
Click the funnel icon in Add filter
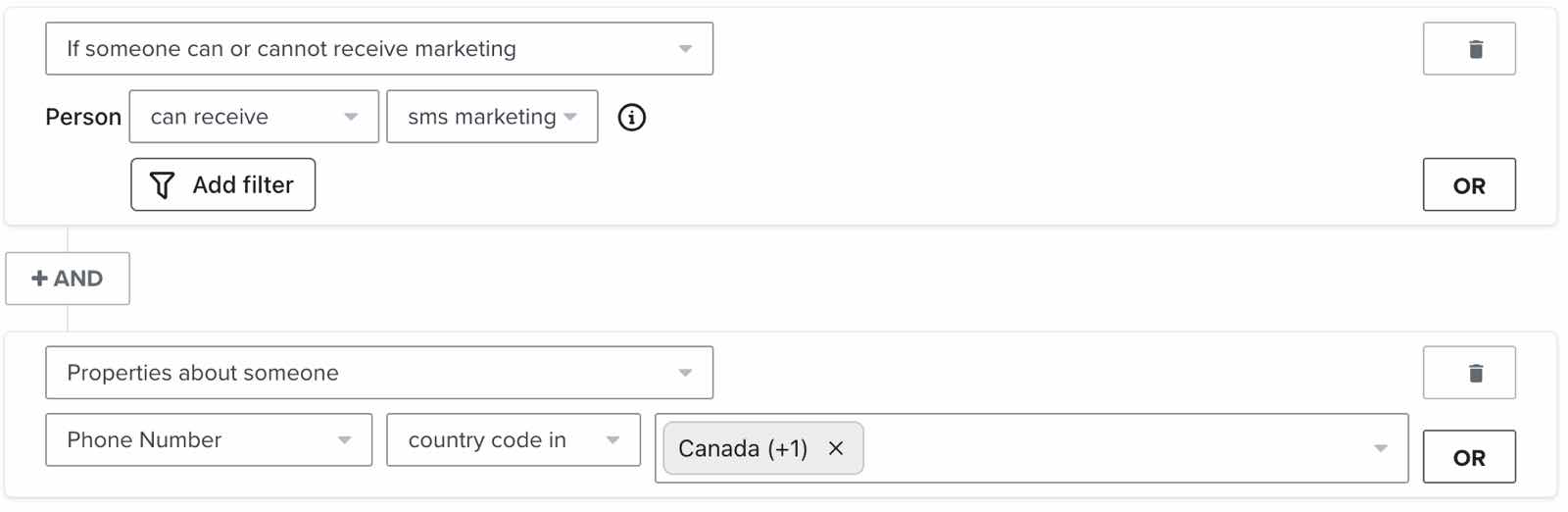point(162,185)
